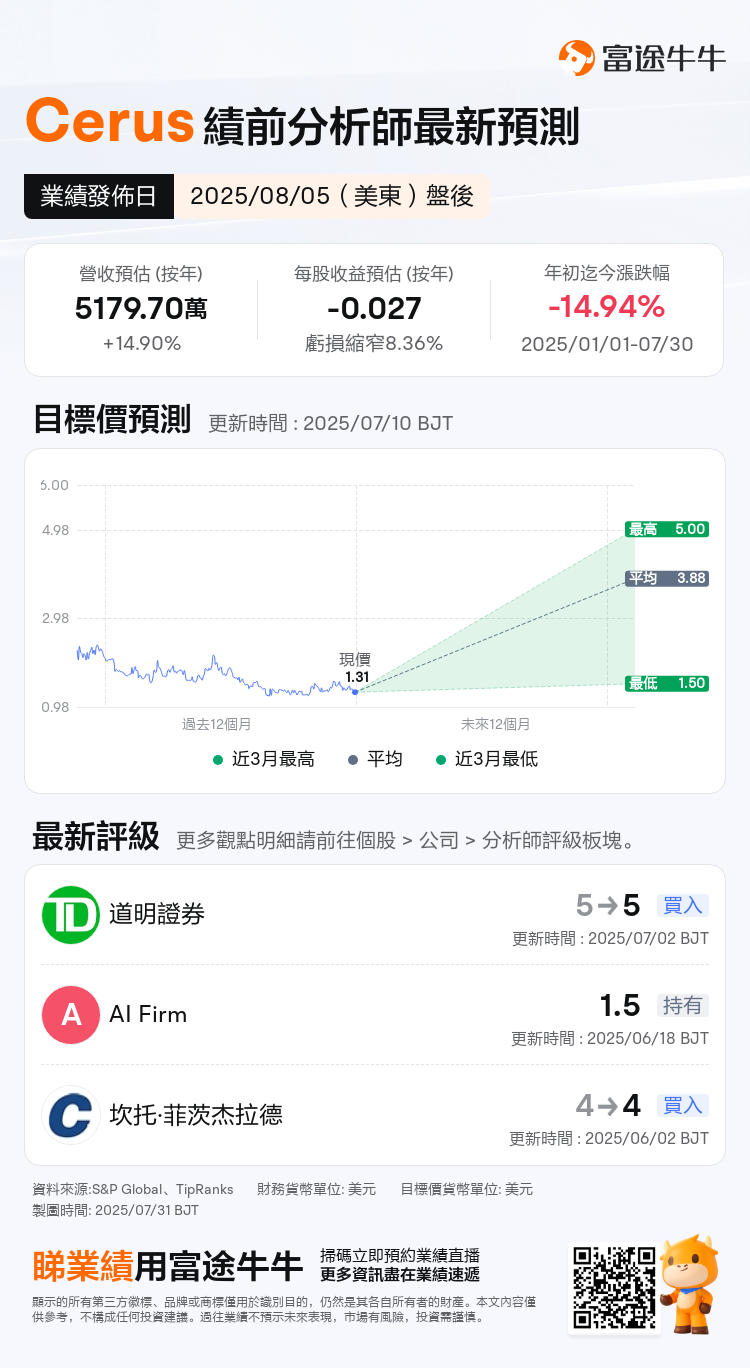Click the 最低 1.50 target label
Image resolution: width=750 pixels, height=1368 pixels.
coord(667,683)
